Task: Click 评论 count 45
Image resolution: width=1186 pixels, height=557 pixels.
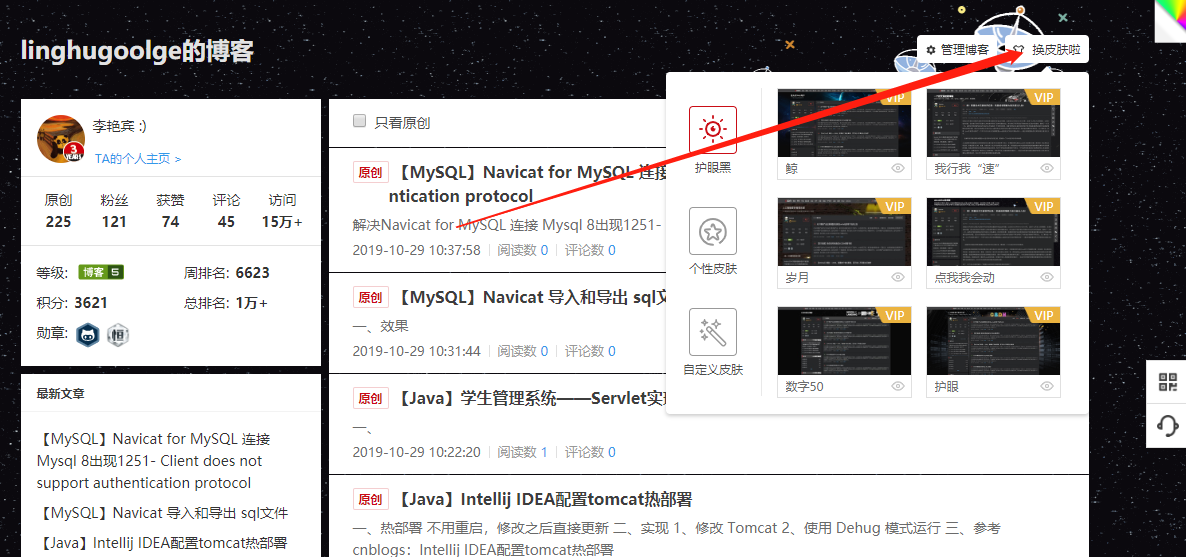Action: (x=226, y=222)
